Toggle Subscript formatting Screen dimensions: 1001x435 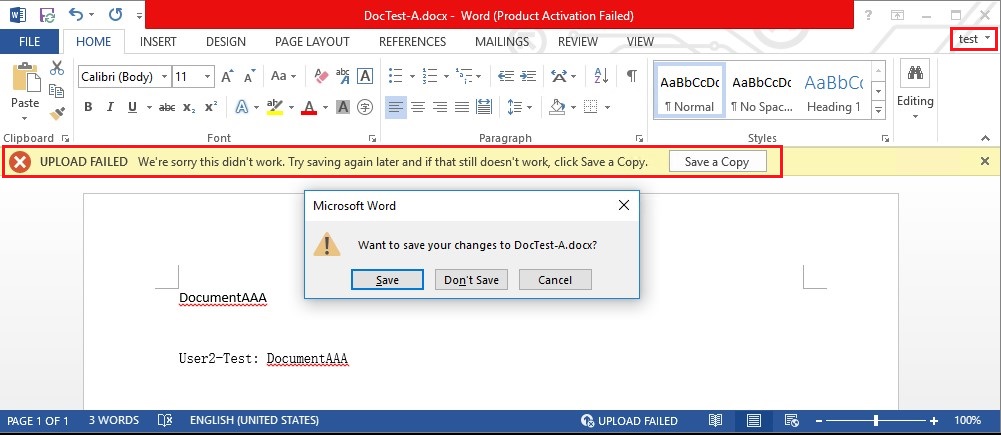point(189,107)
